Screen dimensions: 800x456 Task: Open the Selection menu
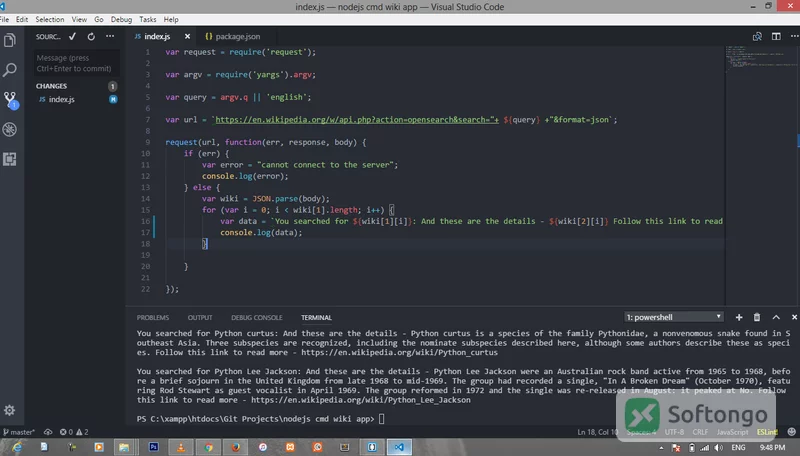(49, 19)
